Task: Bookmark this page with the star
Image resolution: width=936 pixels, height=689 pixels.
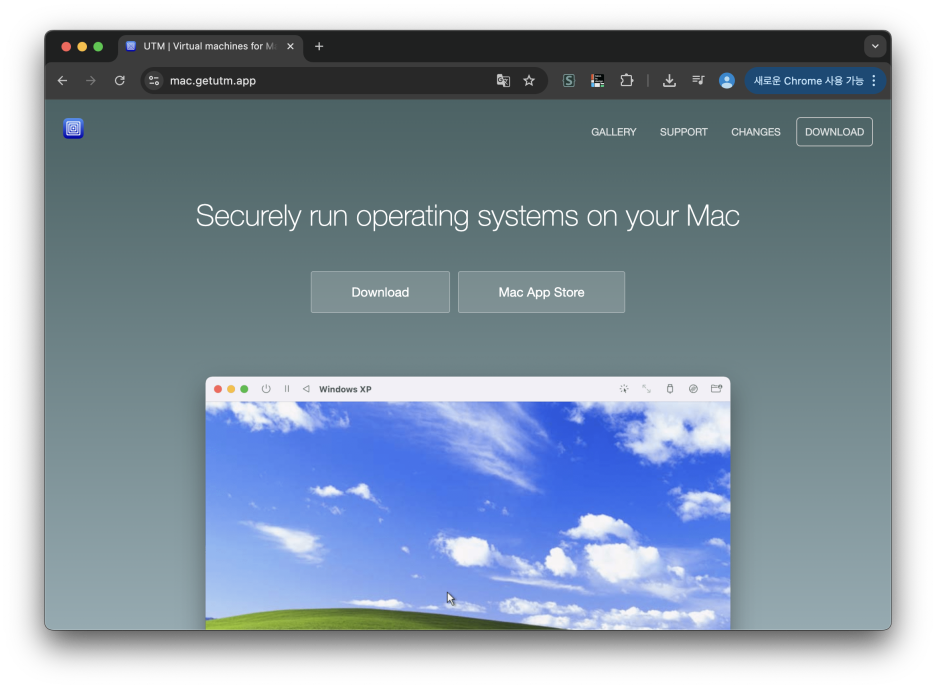Action: coord(529,81)
